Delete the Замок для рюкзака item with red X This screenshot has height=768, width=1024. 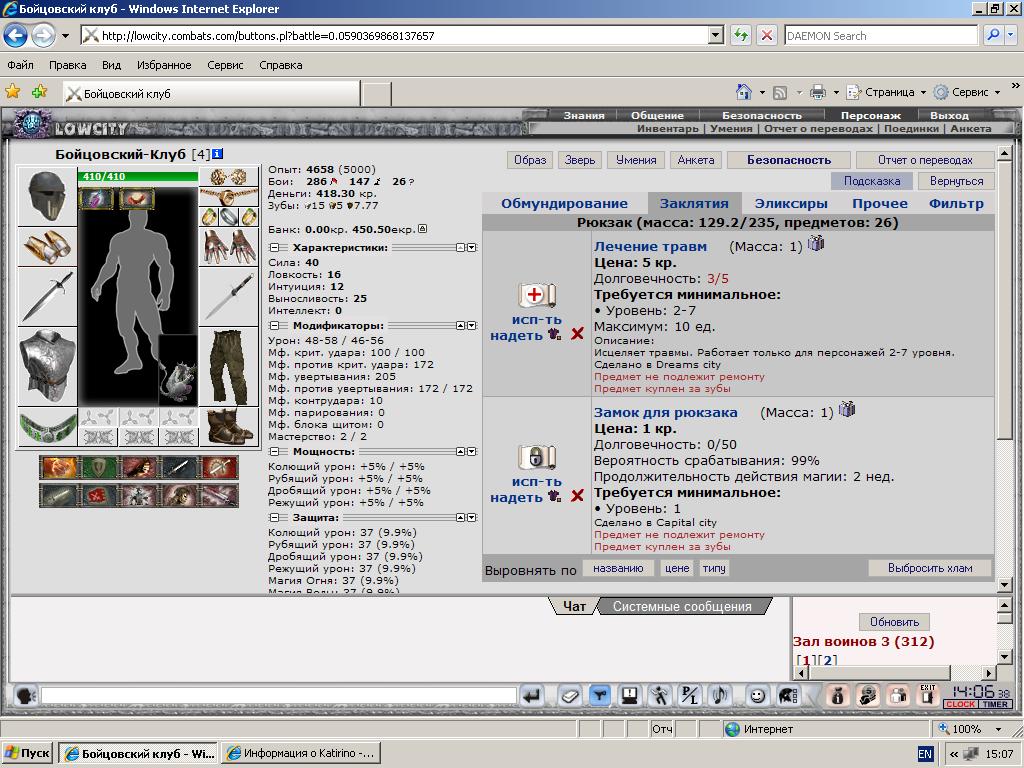(577, 496)
